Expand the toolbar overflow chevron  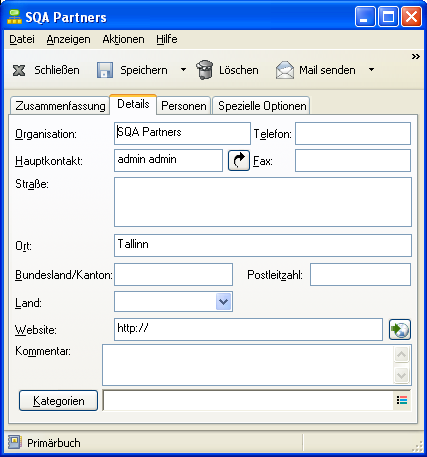(415, 56)
